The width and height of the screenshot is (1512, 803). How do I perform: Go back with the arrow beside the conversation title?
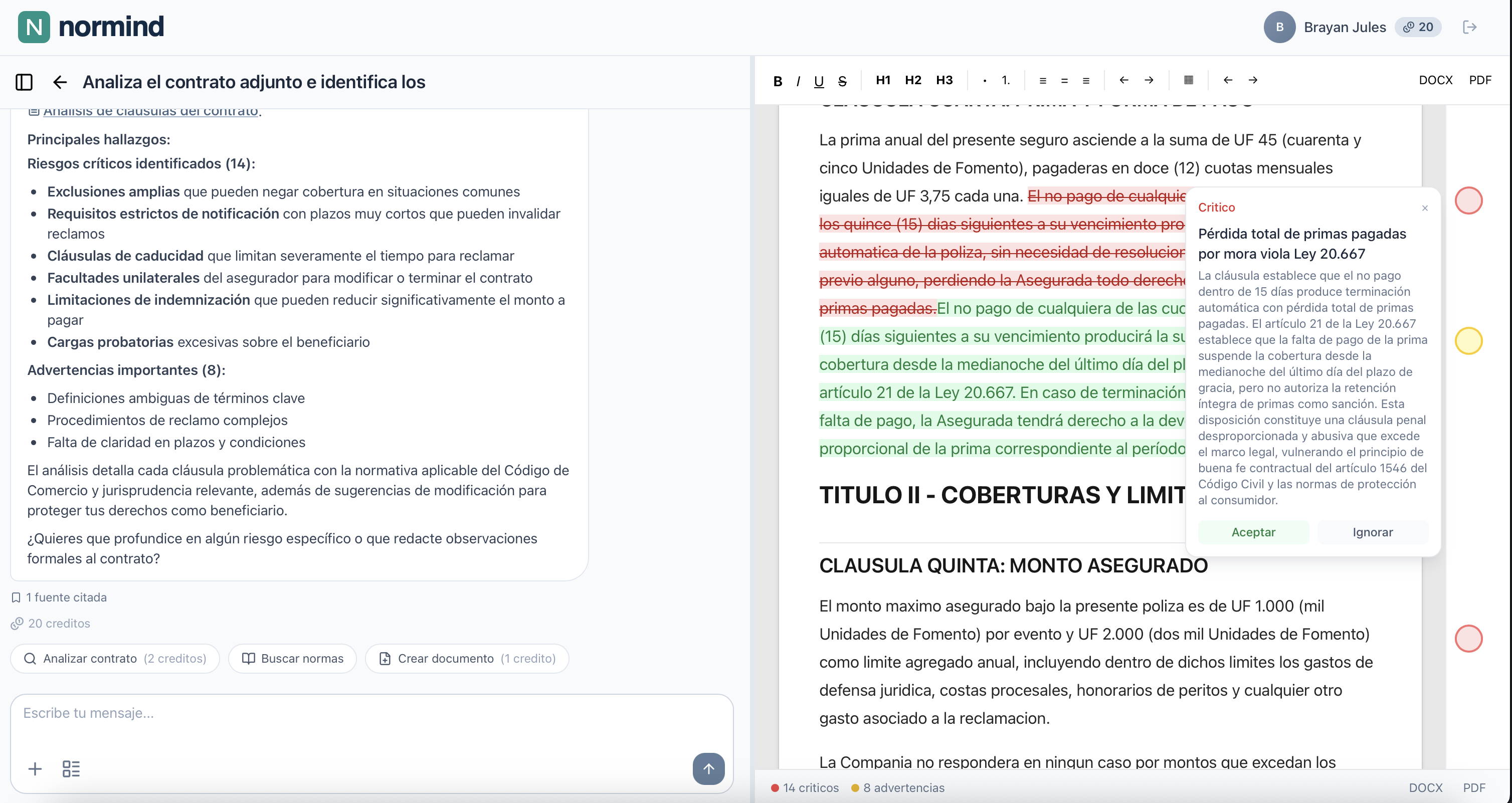click(x=60, y=82)
